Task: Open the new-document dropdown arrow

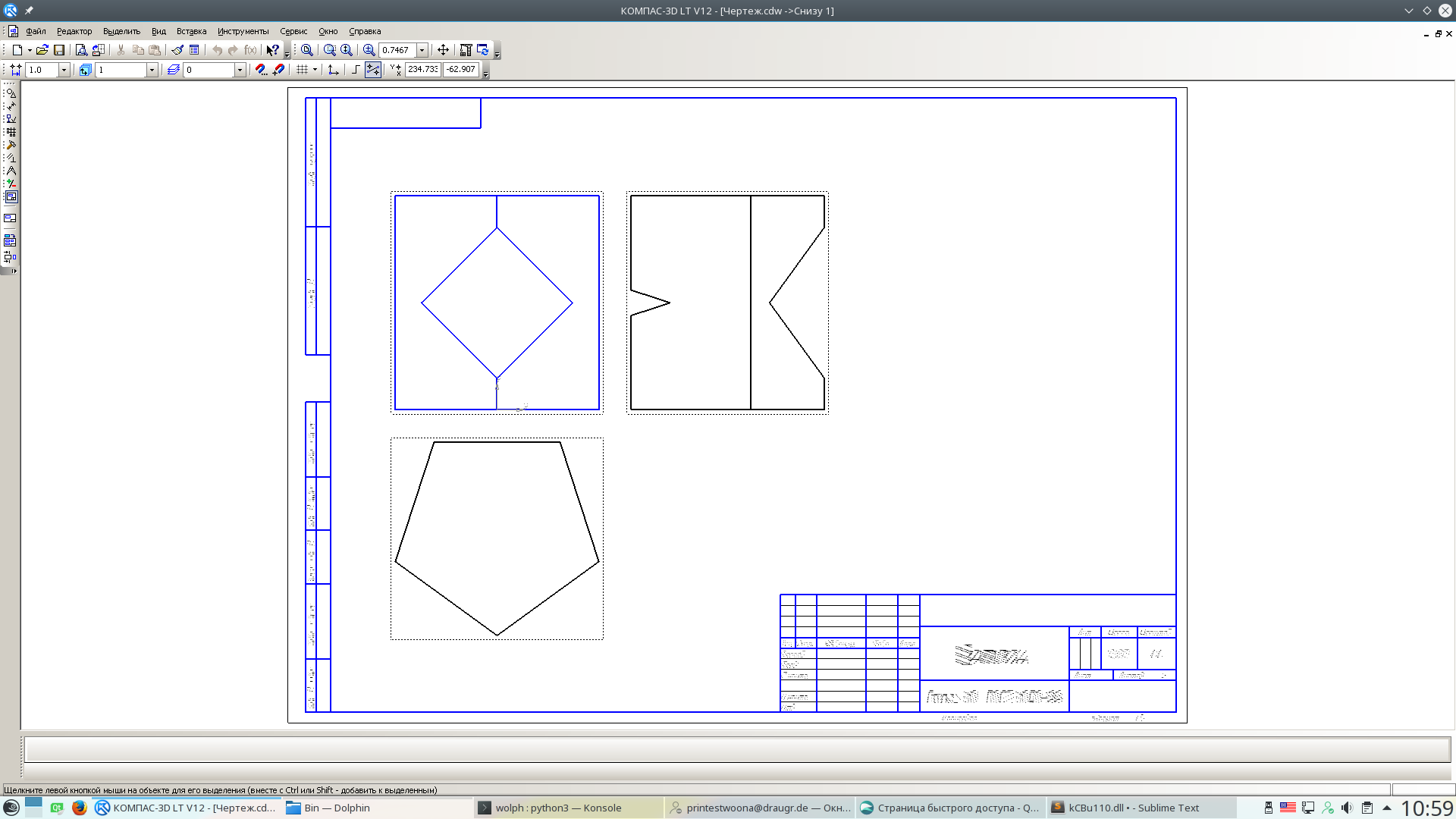Action: click(30, 50)
